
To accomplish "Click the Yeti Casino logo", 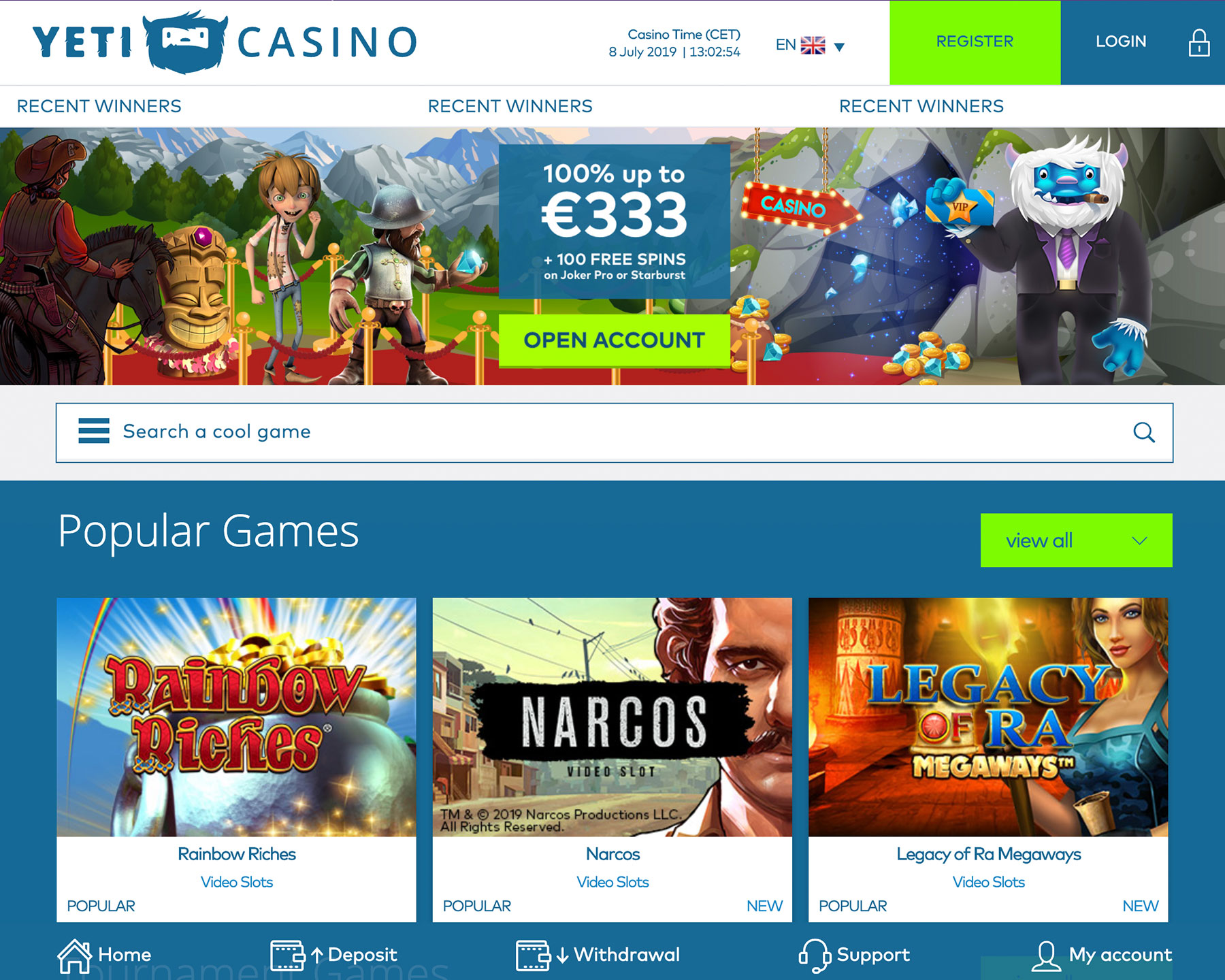I will (225, 42).
